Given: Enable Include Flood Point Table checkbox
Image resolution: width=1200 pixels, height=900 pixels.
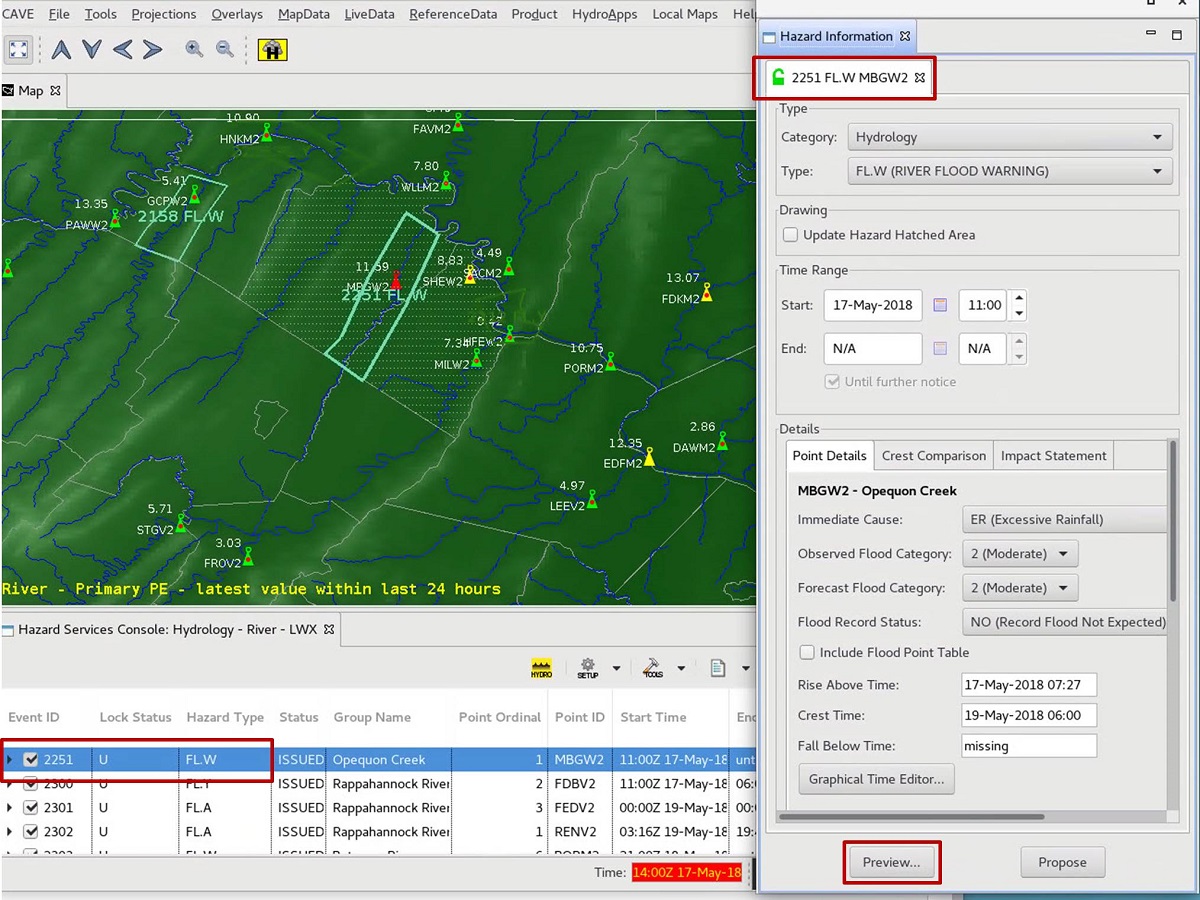Looking at the screenshot, I should (807, 652).
